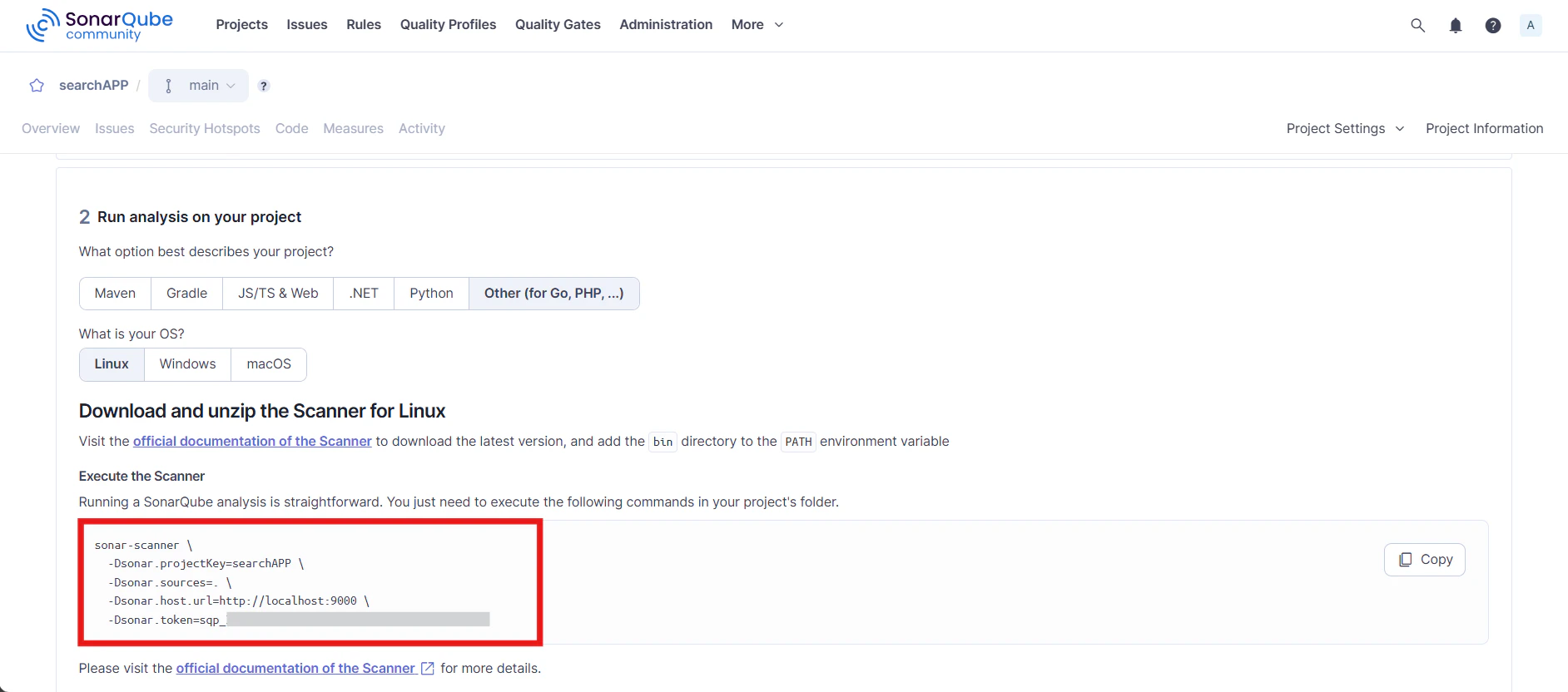Expand the main branch dropdown
This screenshot has width=1568, height=692.
pyautogui.click(x=198, y=86)
